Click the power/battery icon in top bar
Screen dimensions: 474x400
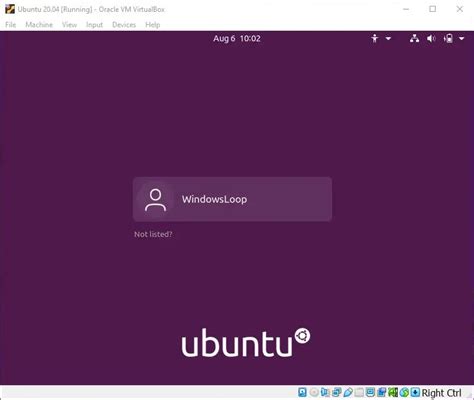coord(448,39)
